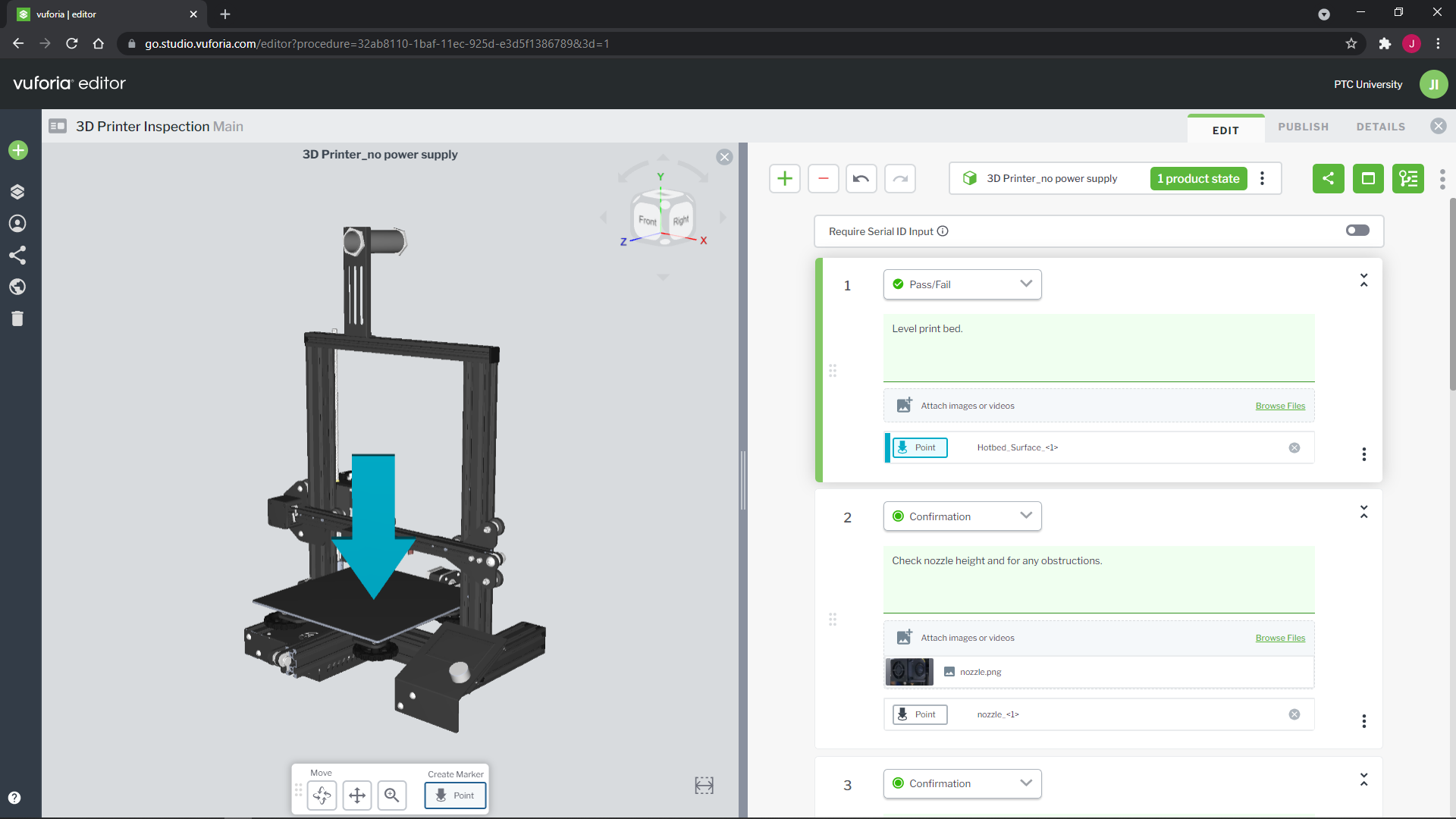Remove the Hotbed_Surface_<1> marker
The width and height of the screenshot is (1456, 819).
1294,448
